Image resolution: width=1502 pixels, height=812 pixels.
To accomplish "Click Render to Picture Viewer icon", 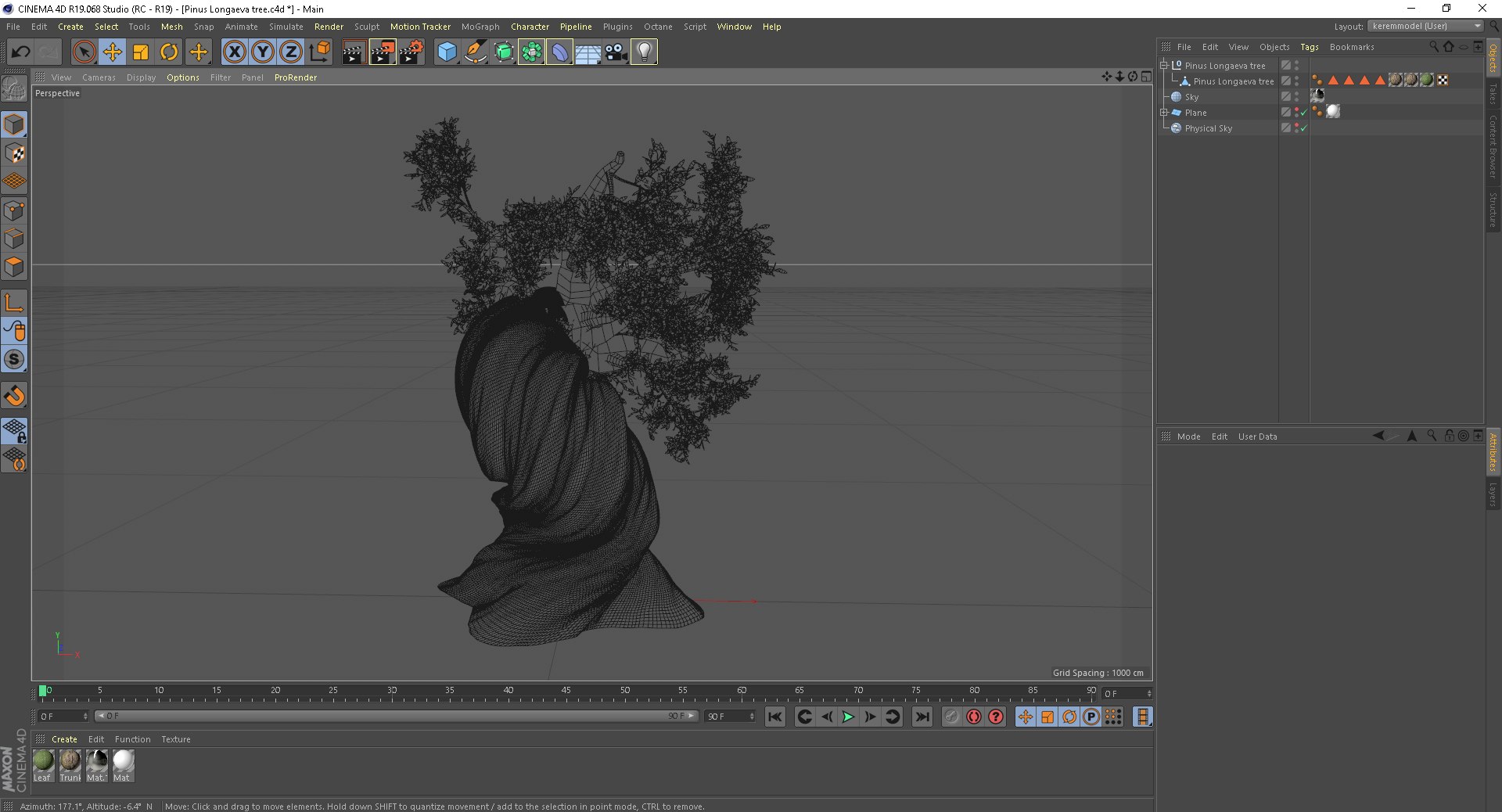I will click(383, 52).
